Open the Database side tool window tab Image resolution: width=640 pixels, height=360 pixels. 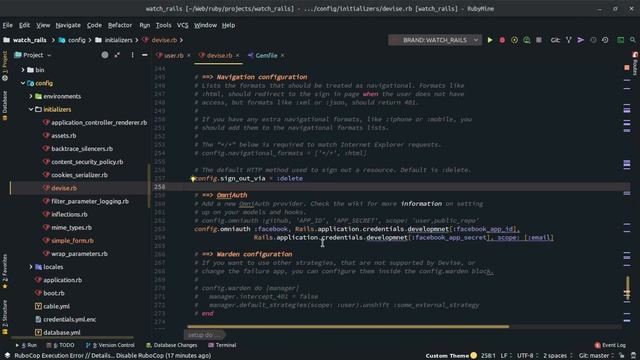pos(5,105)
